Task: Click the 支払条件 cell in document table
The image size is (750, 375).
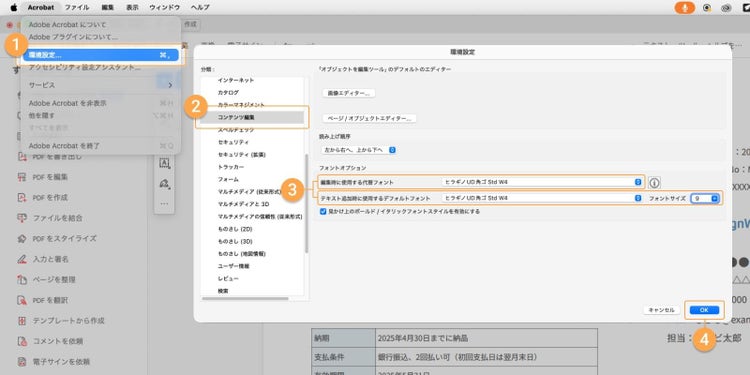Action: [x=342, y=357]
